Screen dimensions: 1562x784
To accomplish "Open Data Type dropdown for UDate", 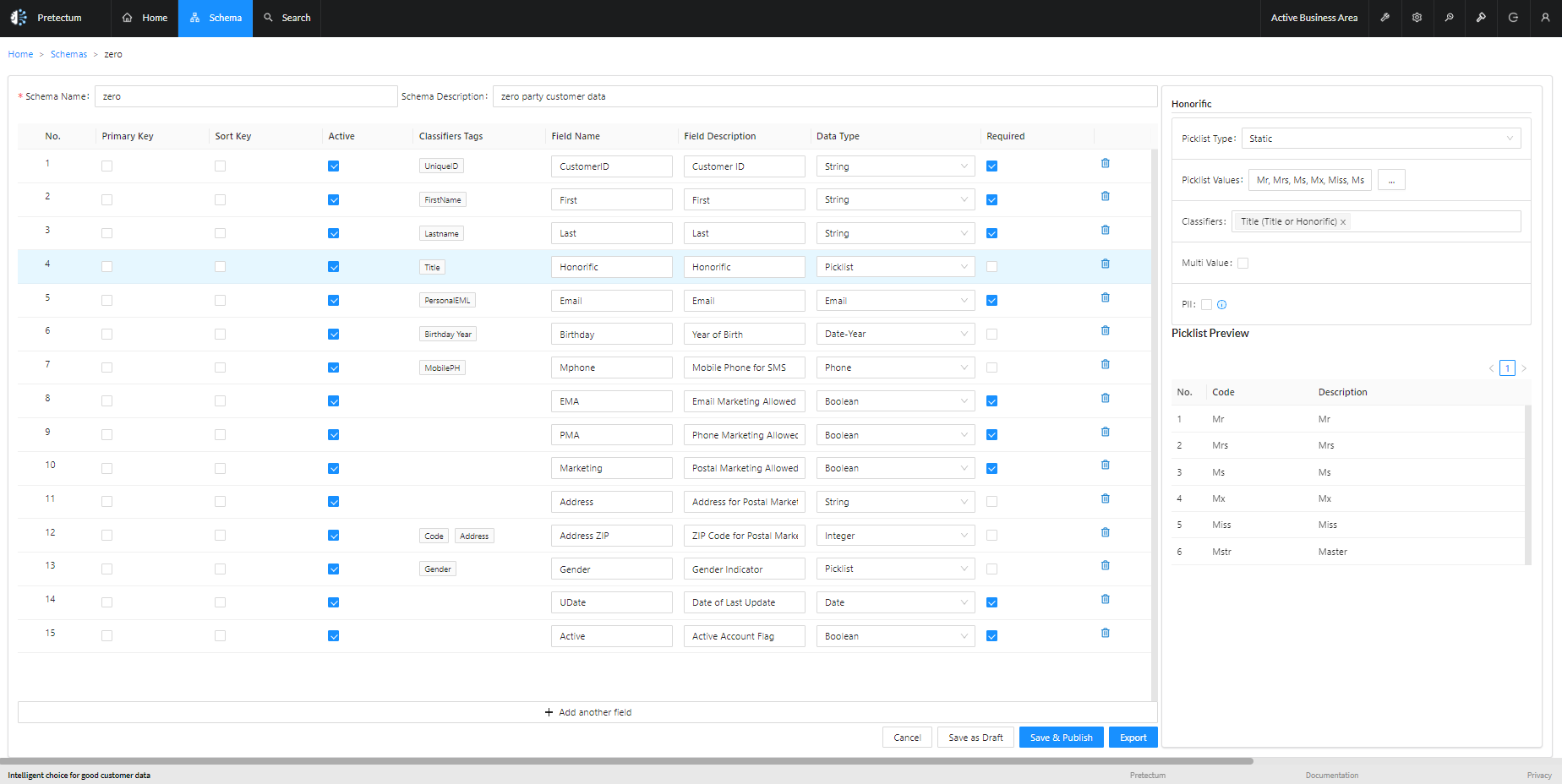I will 895,602.
